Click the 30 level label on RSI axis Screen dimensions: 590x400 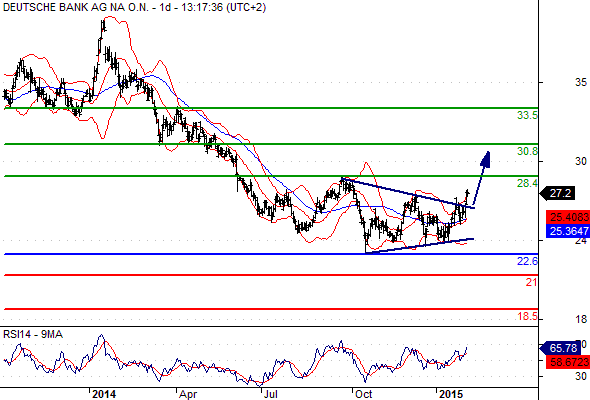(x=581, y=376)
